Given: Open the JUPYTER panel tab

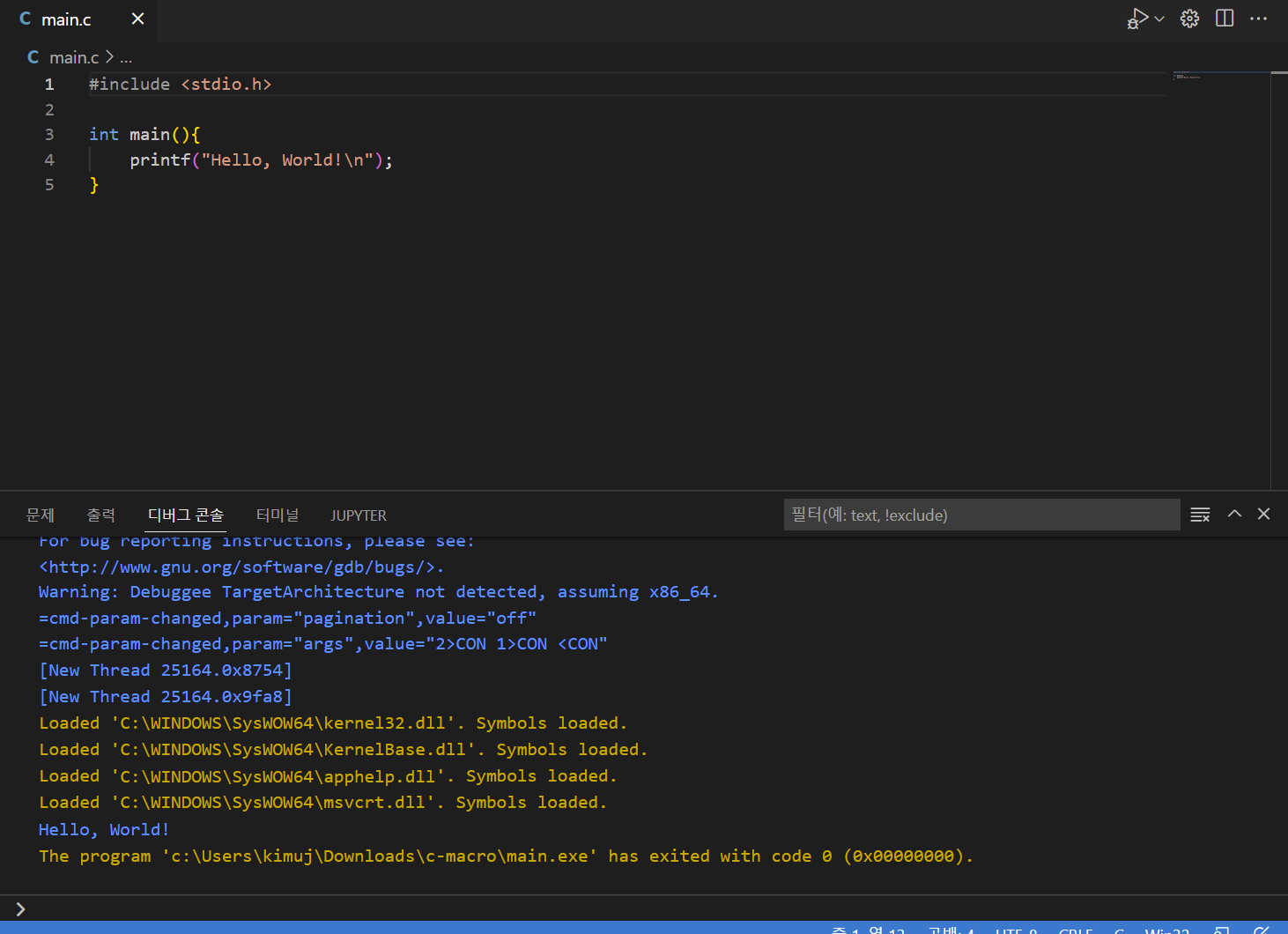Looking at the screenshot, I should coord(358,515).
